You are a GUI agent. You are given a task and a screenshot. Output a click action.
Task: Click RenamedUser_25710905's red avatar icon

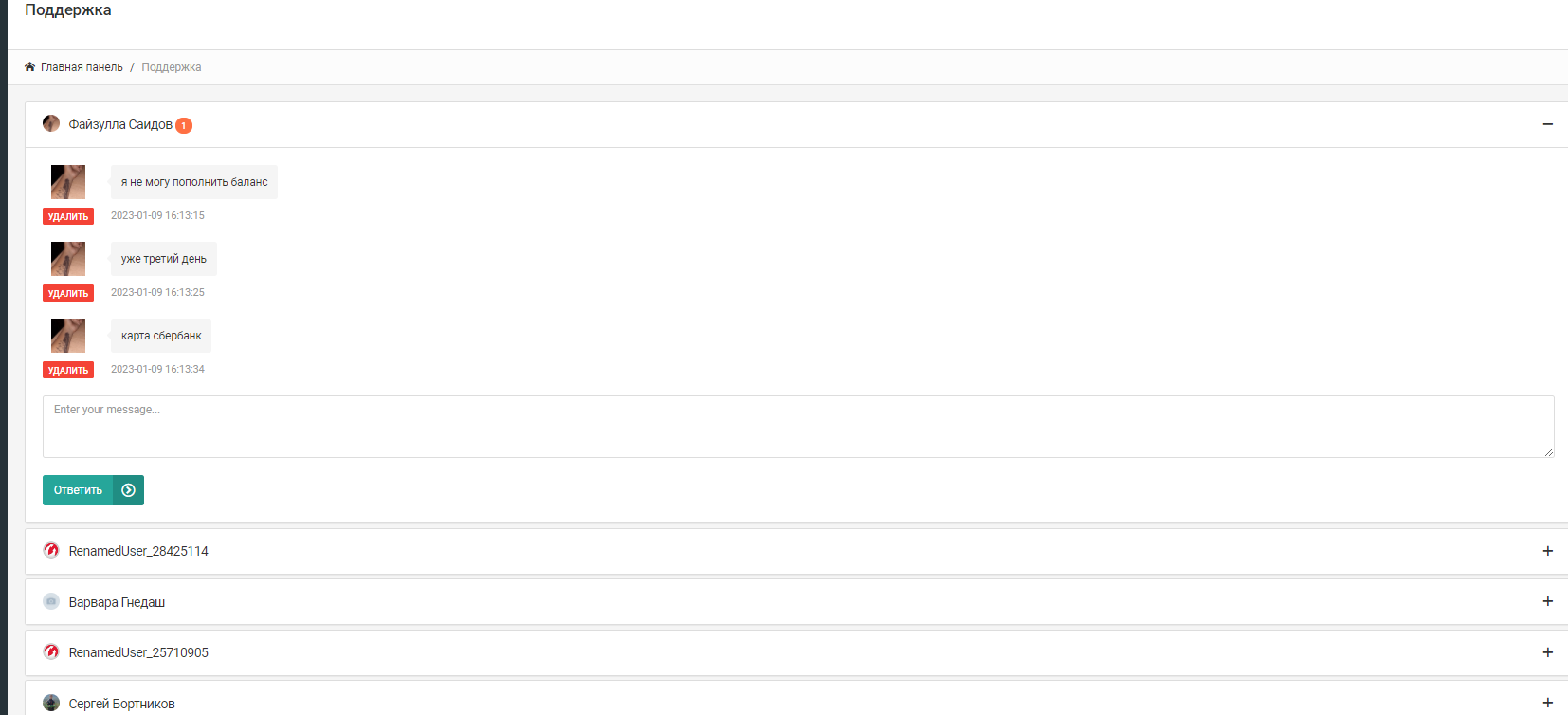pyautogui.click(x=51, y=652)
